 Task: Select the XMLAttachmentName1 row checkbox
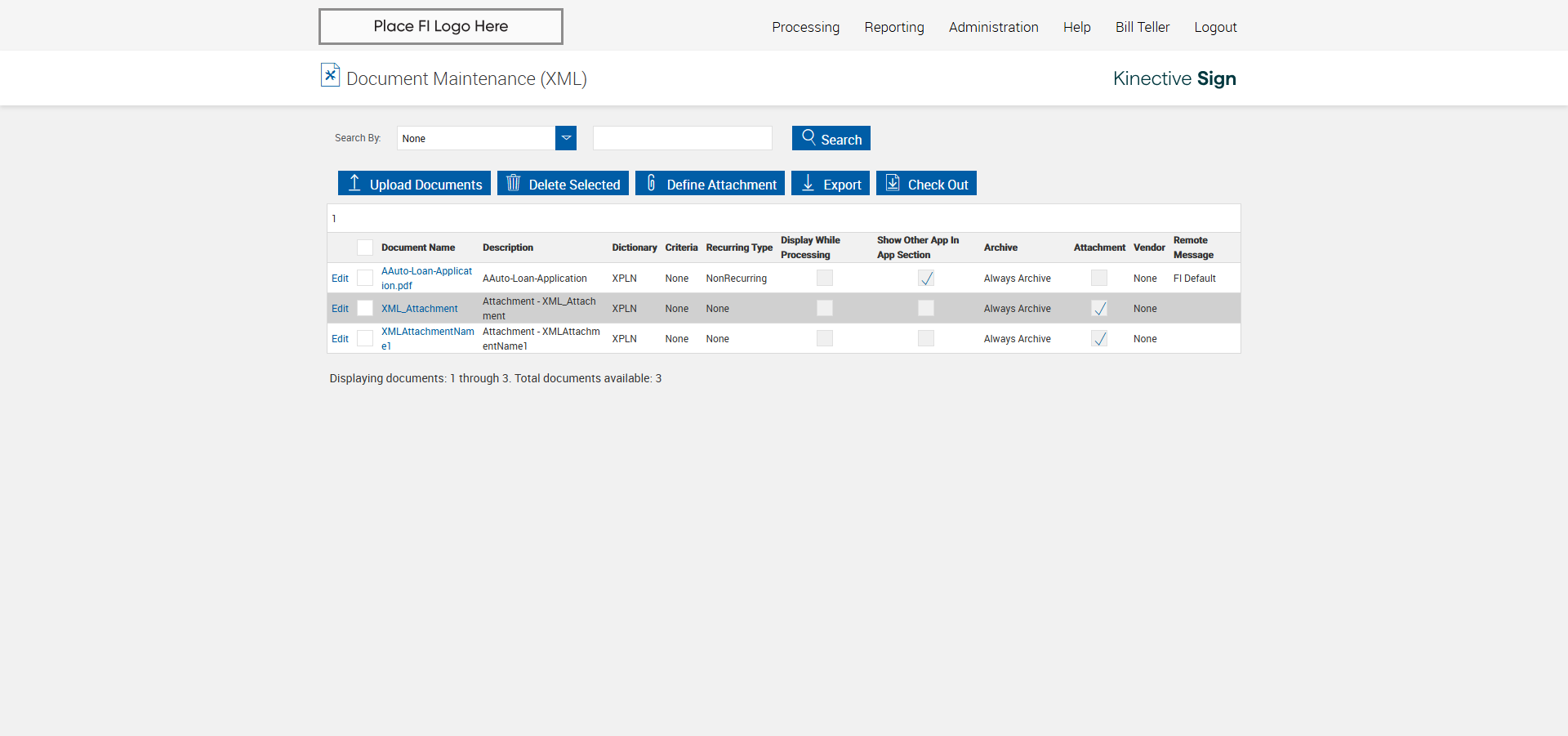click(x=365, y=338)
